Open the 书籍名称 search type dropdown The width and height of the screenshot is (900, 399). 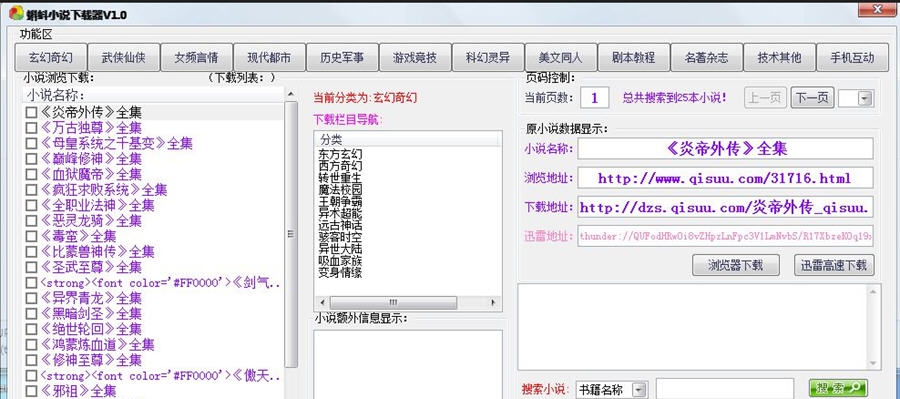tap(639, 390)
